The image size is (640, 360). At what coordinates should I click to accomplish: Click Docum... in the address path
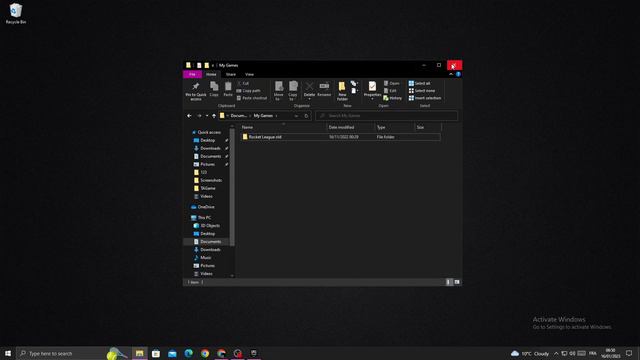239,116
